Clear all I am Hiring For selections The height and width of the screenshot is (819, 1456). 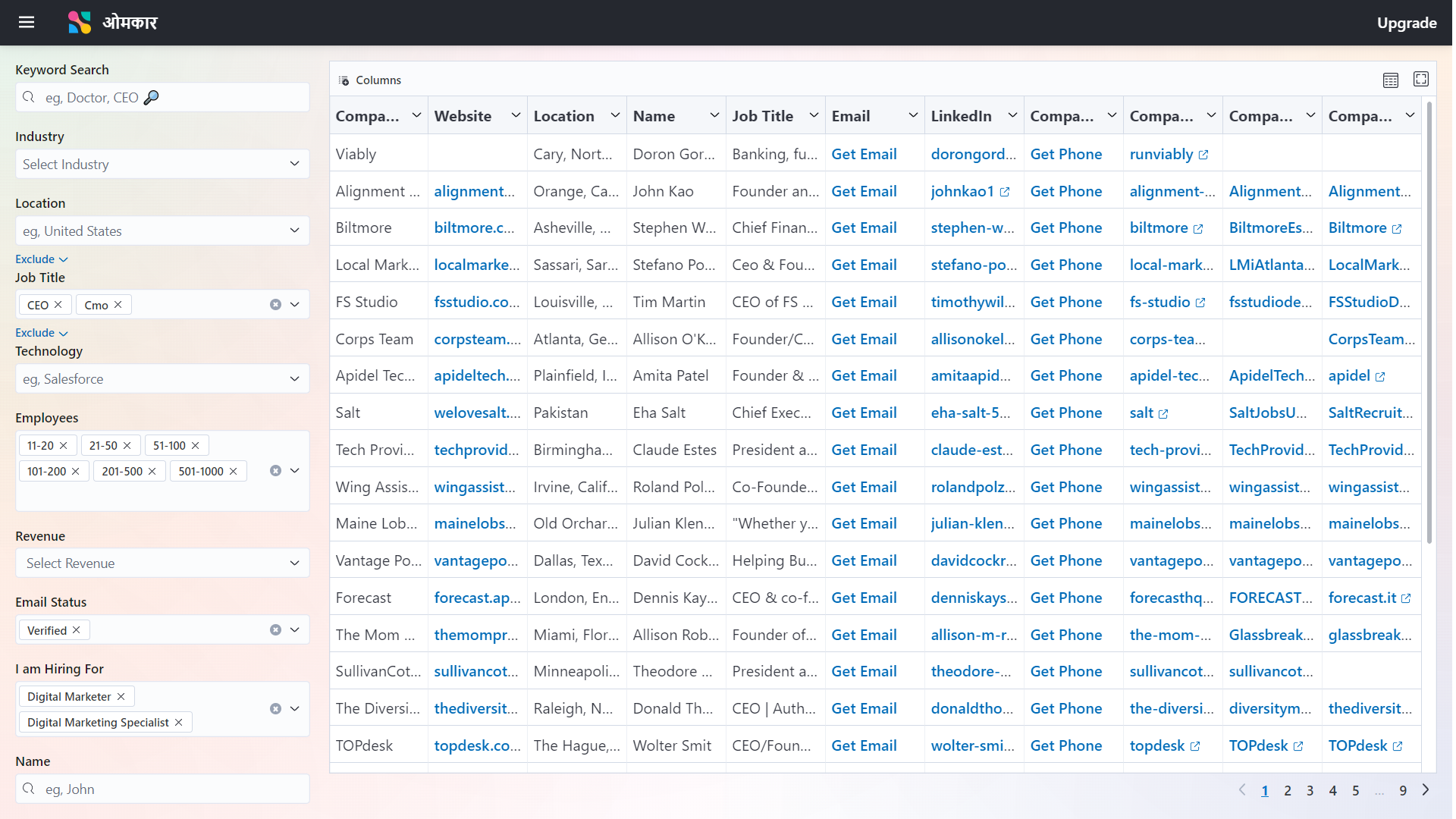pos(275,709)
